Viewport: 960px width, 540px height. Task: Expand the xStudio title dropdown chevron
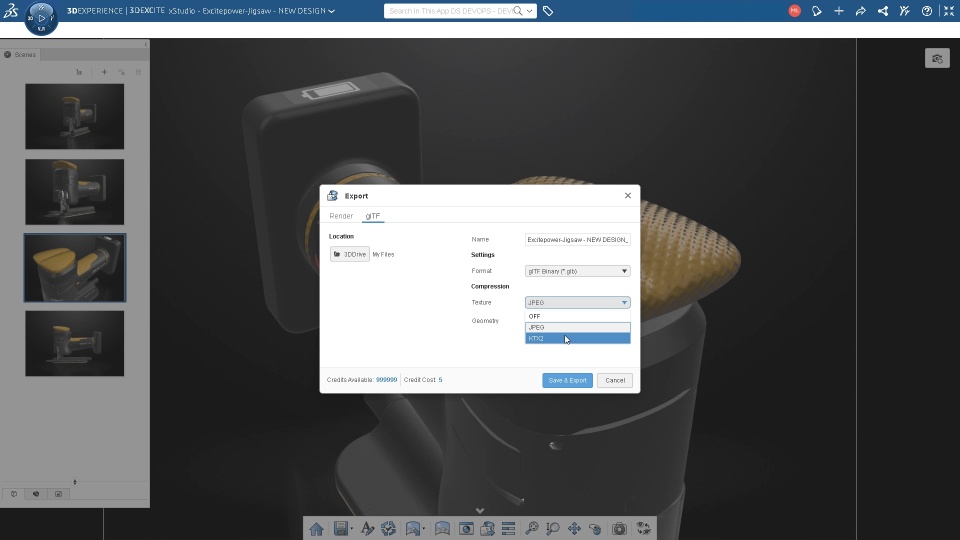[x=331, y=11]
